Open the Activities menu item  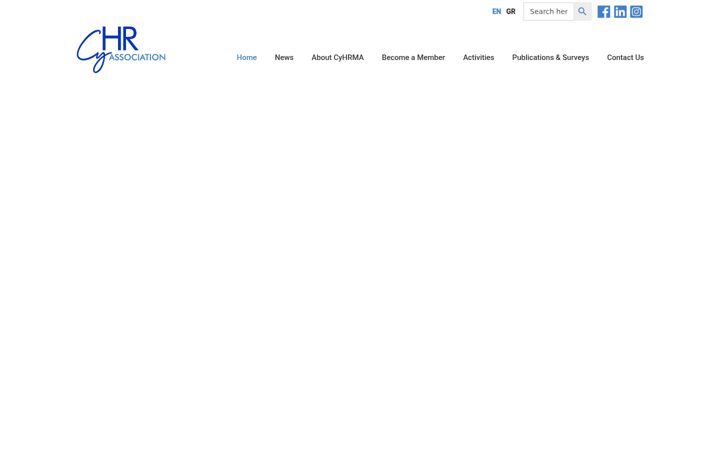[x=478, y=57]
